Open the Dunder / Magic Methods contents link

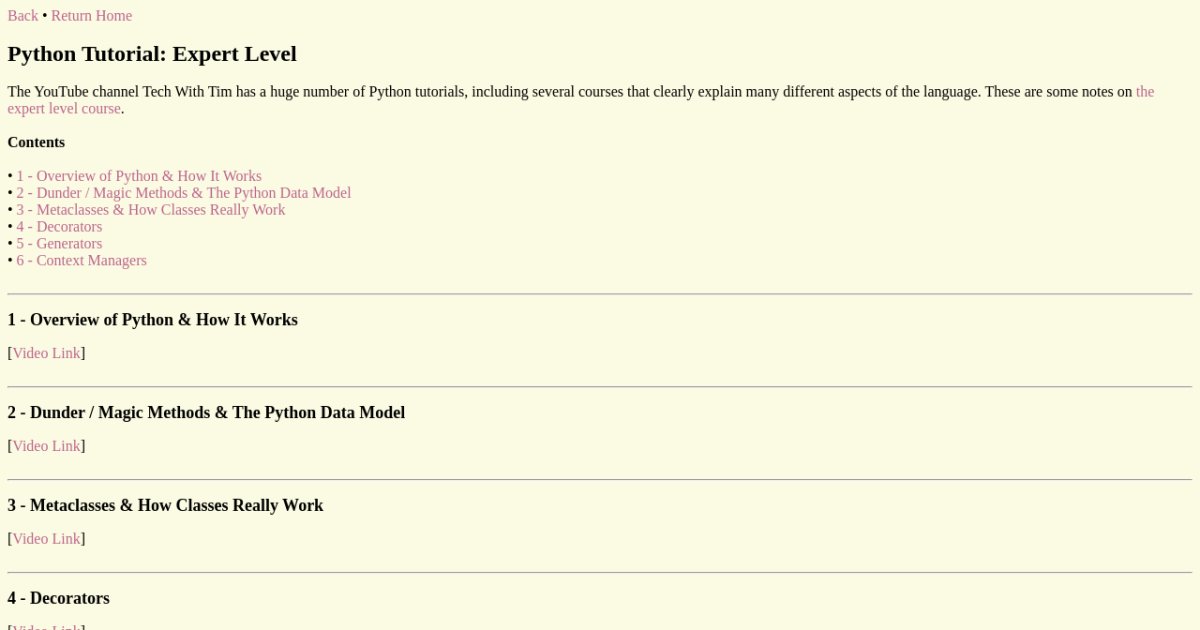point(183,193)
